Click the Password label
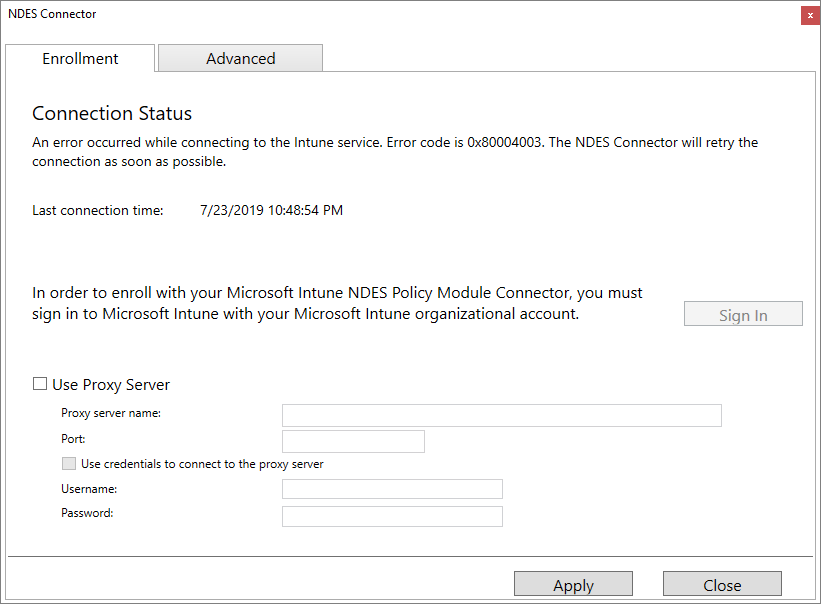The image size is (821, 604). click(x=87, y=513)
